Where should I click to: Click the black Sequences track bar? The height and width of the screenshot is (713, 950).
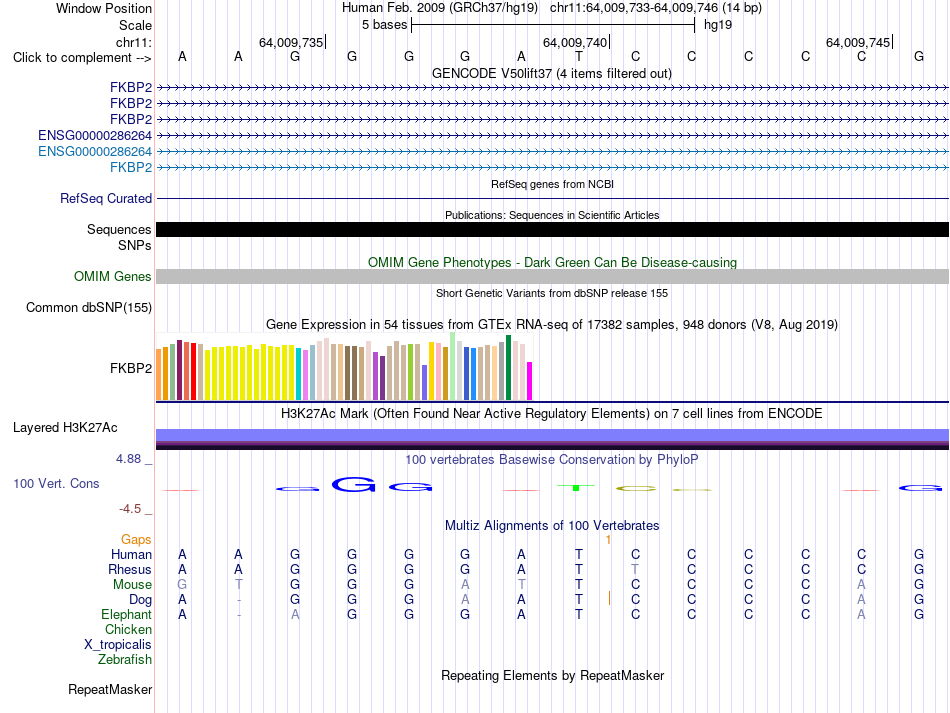pyautogui.click(x=552, y=230)
